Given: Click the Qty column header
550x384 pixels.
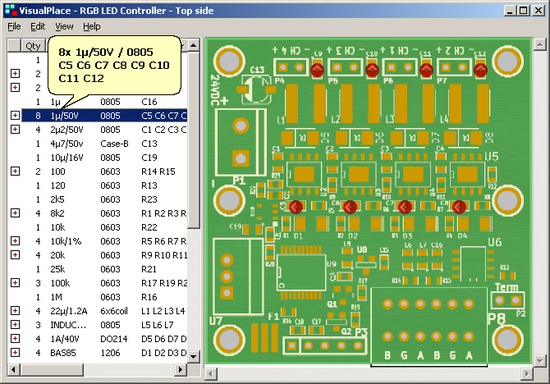Looking at the screenshot, I should point(33,46).
